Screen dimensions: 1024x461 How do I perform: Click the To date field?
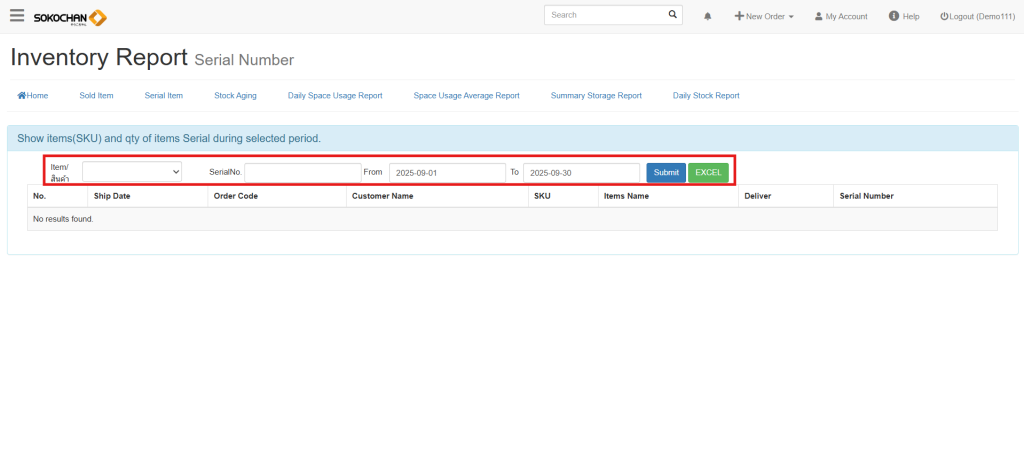(x=581, y=173)
